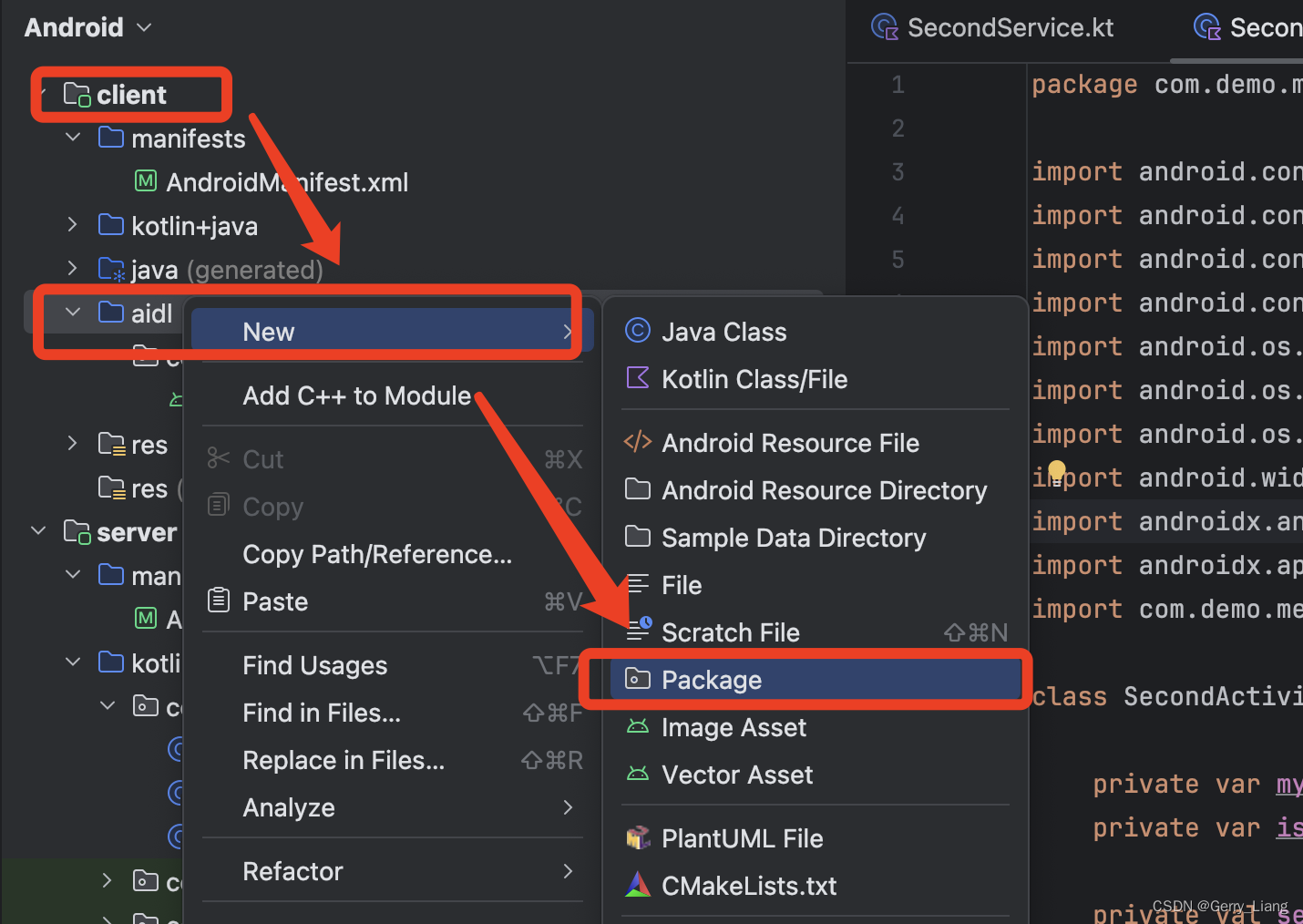Click the manifest file icon beside AndroidManifest.xml
1303x924 pixels.
[146, 181]
